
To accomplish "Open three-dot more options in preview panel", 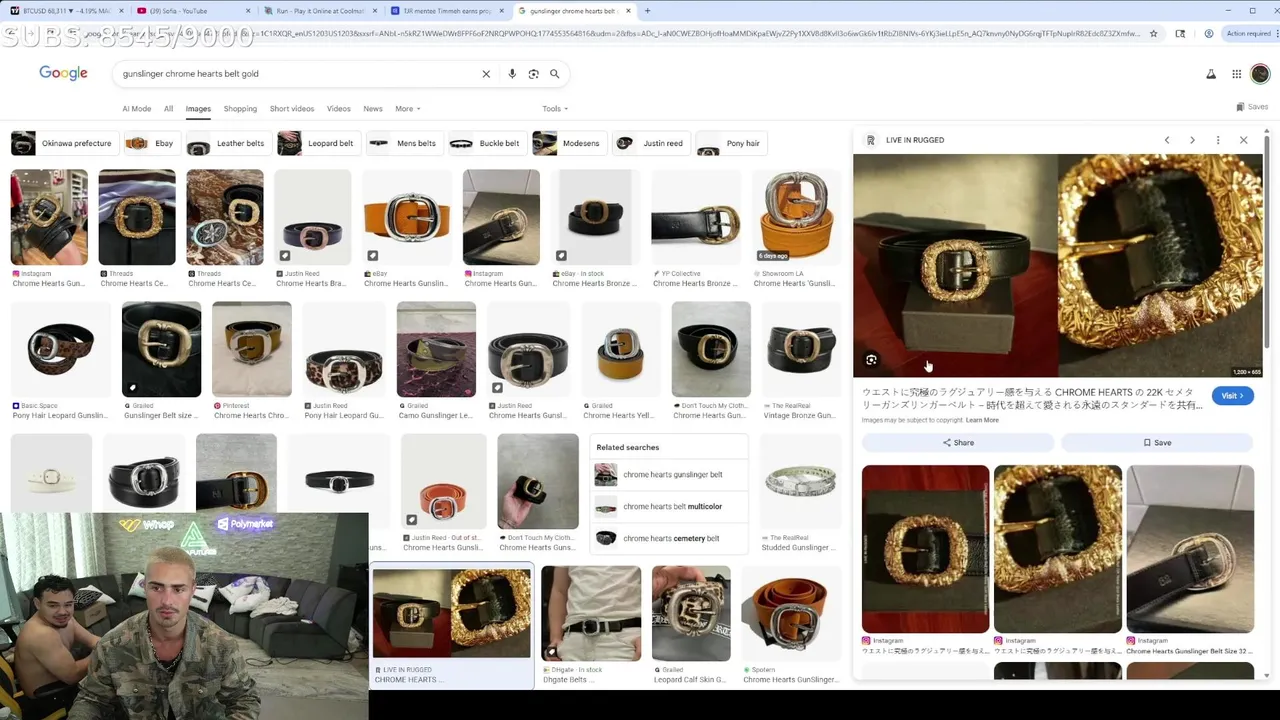I will click(x=1218, y=140).
